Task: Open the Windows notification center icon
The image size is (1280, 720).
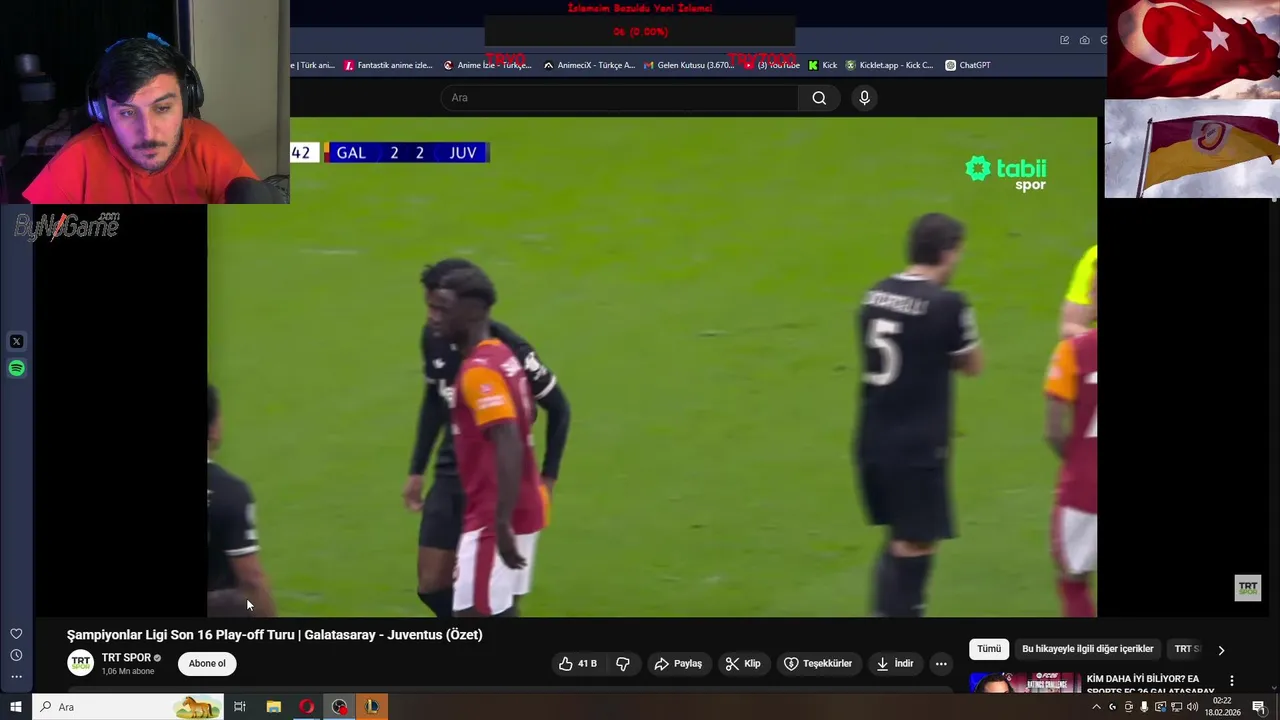Action: (x=1259, y=707)
